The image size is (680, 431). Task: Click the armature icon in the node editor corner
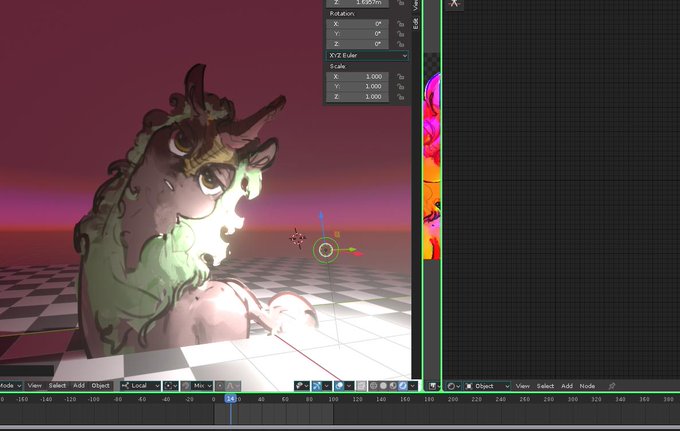[x=454, y=4]
